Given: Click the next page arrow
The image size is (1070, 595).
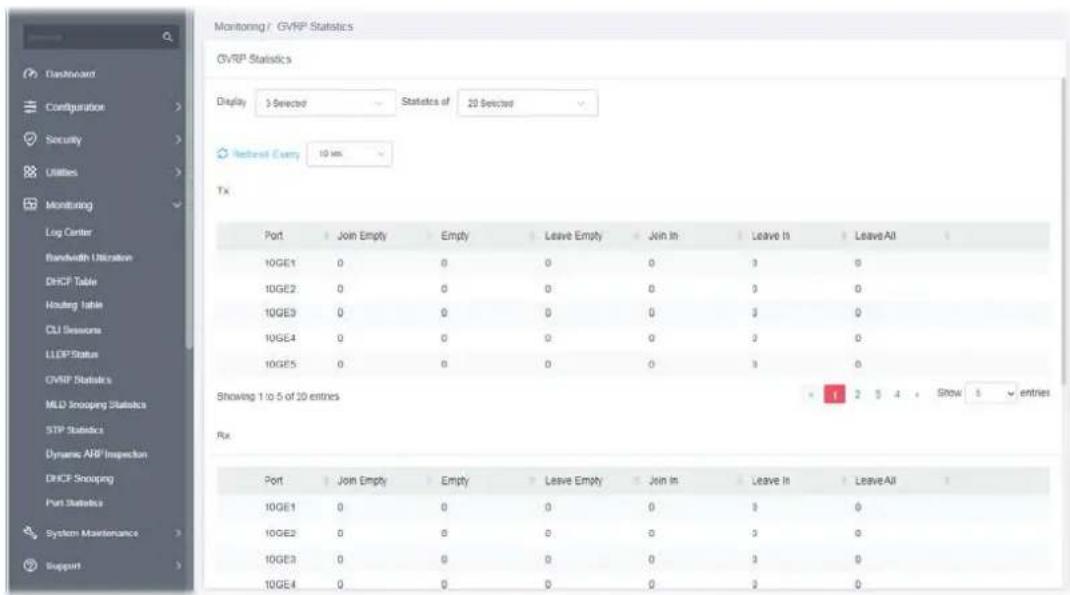Looking at the screenshot, I should (x=917, y=394).
